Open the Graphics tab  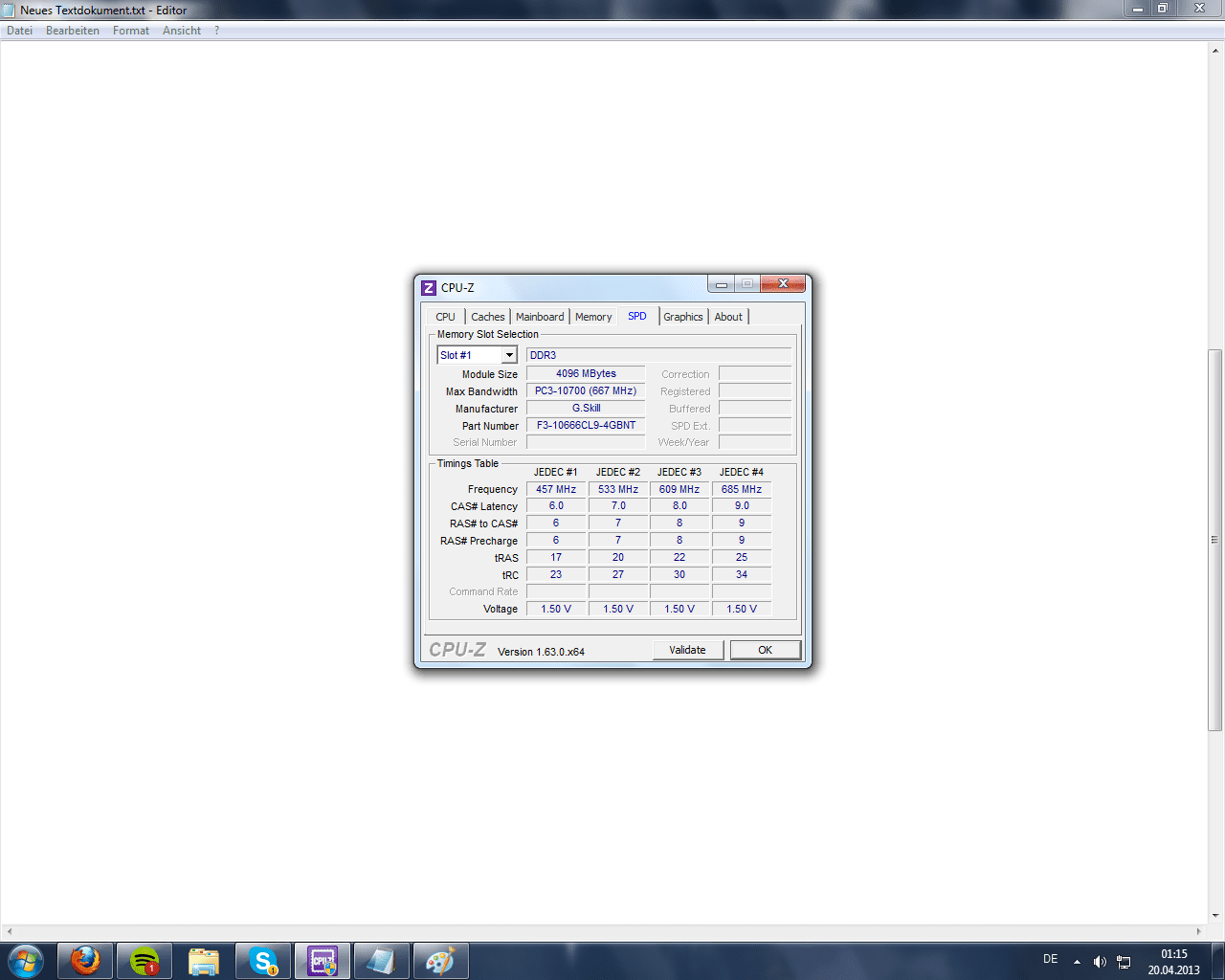pyautogui.click(x=683, y=317)
